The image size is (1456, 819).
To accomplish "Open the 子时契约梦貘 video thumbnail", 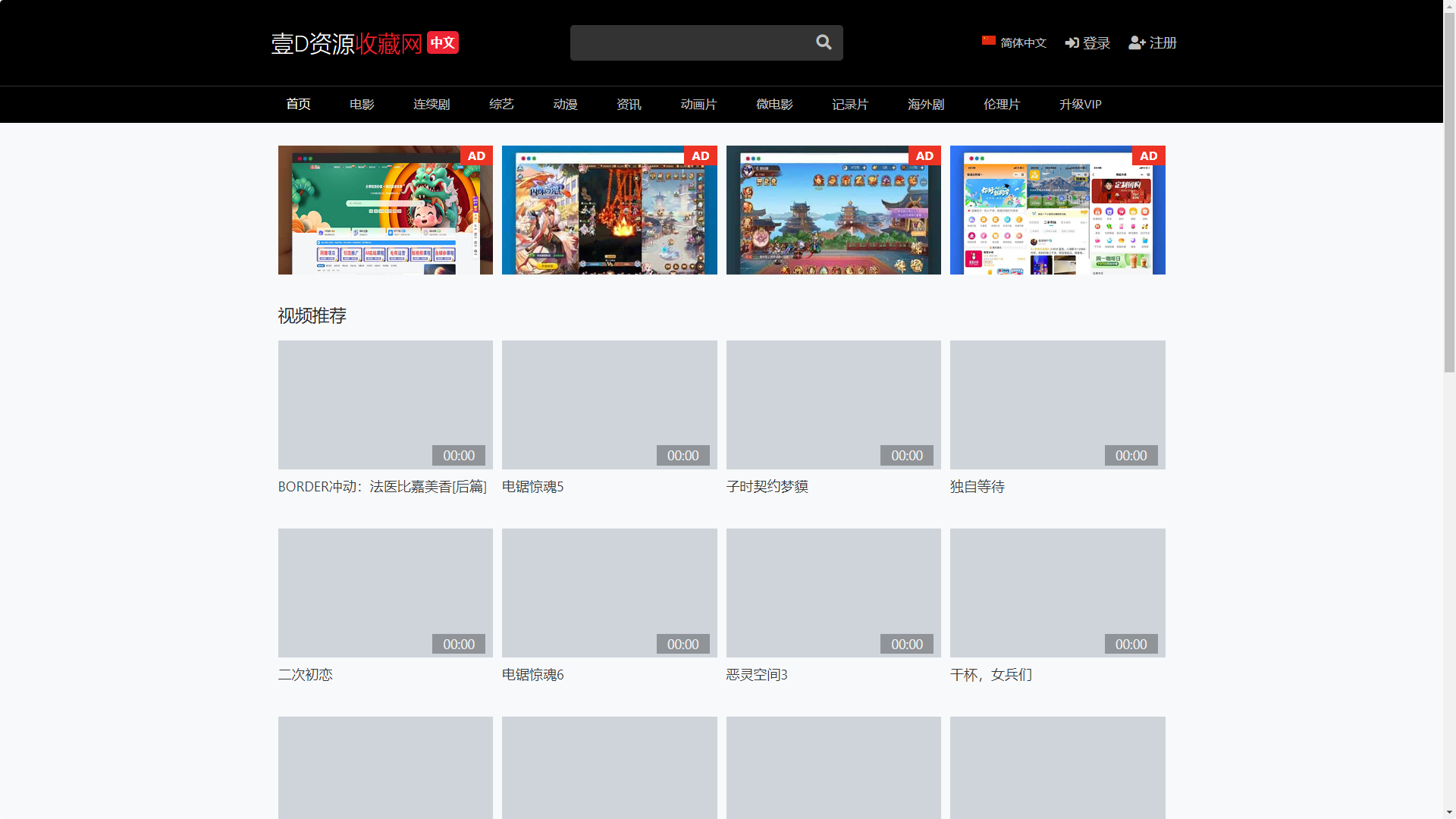I will coord(833,405).
